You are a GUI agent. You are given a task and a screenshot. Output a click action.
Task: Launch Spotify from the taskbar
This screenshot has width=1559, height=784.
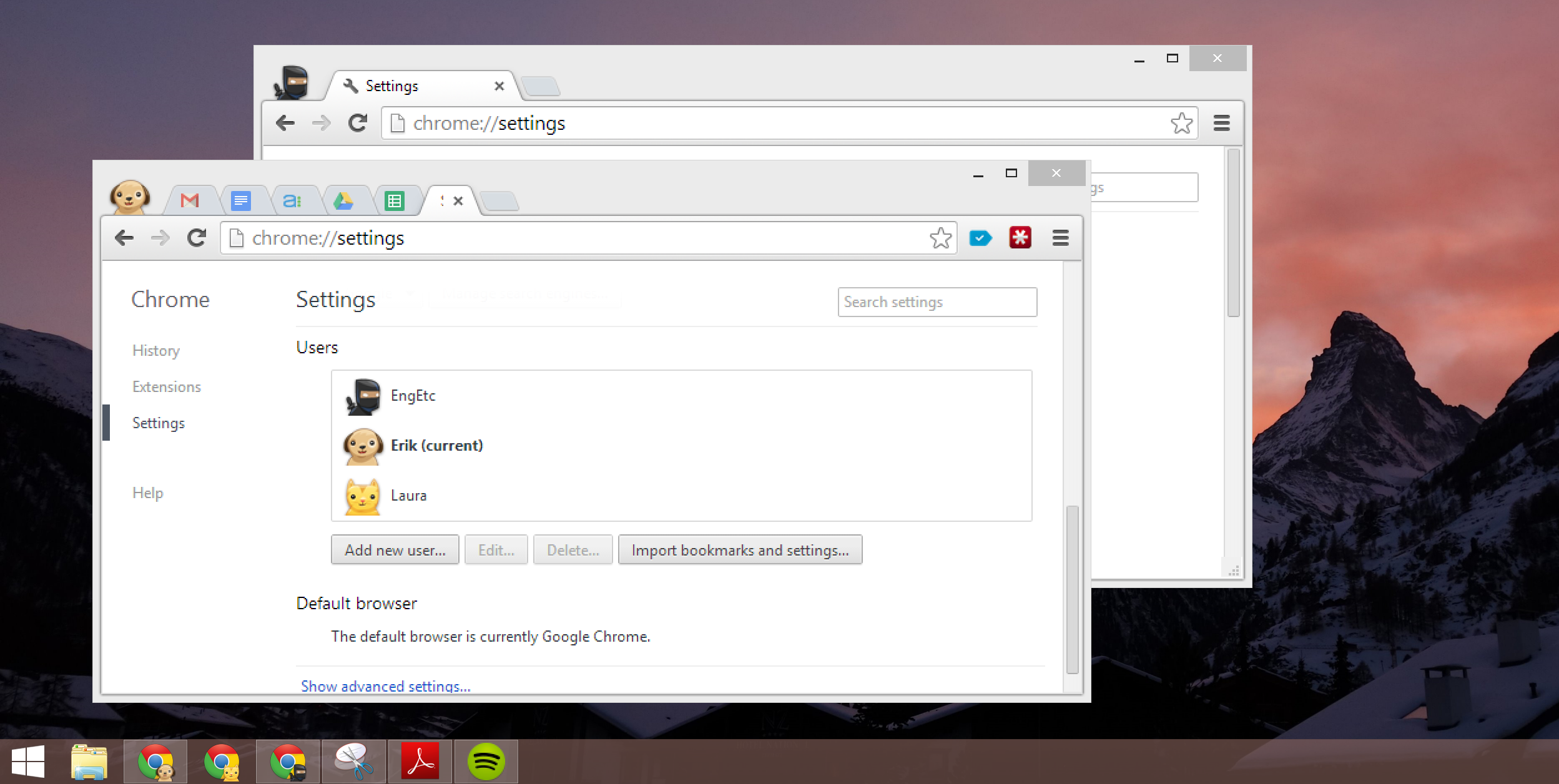pyautogui.click(x=486, y=762)
